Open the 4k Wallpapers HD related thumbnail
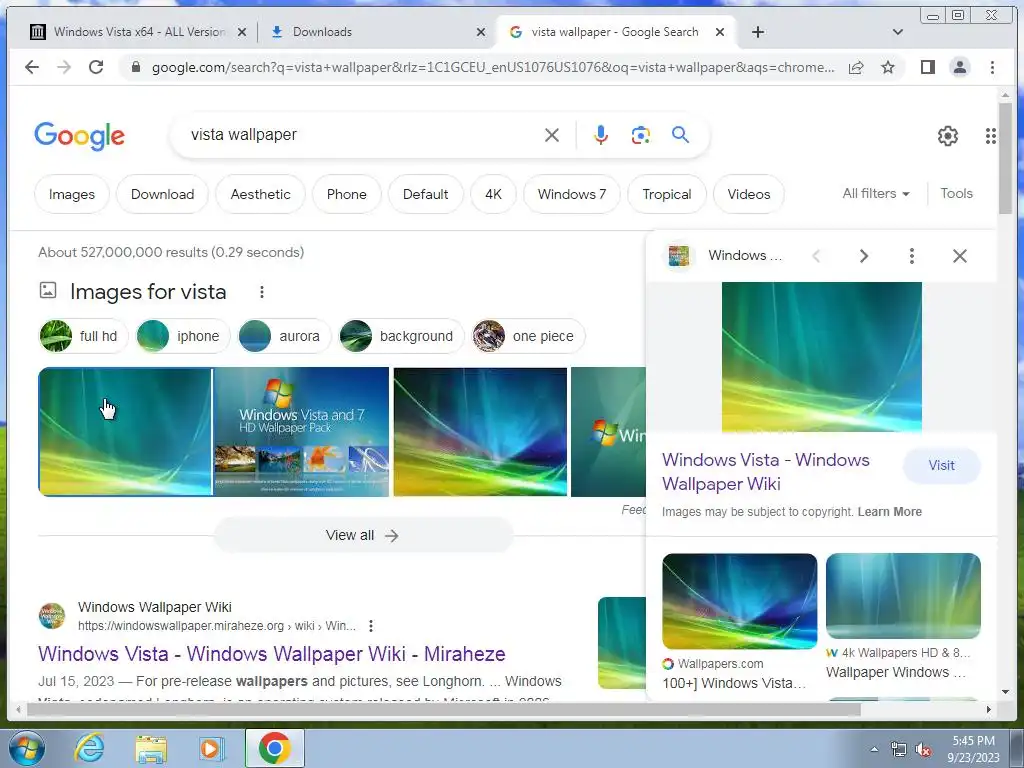 click(x=903, y=596)
